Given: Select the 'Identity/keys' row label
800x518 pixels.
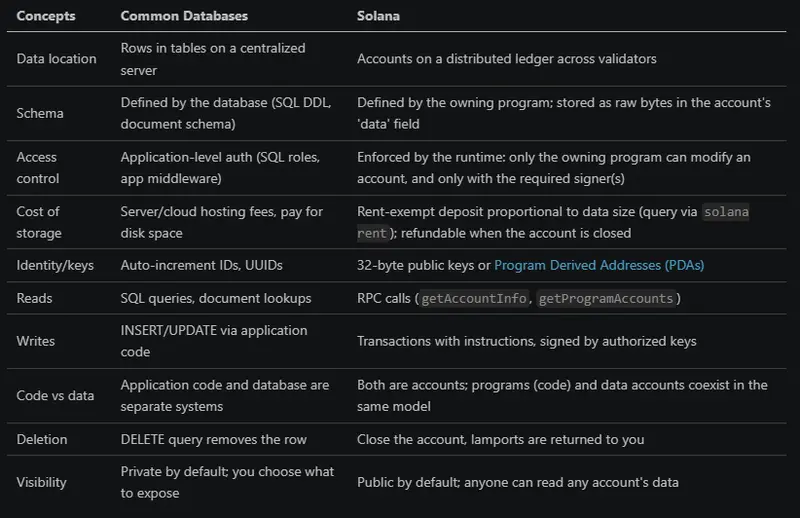Looking at the screenshot, I should point(55,265).
